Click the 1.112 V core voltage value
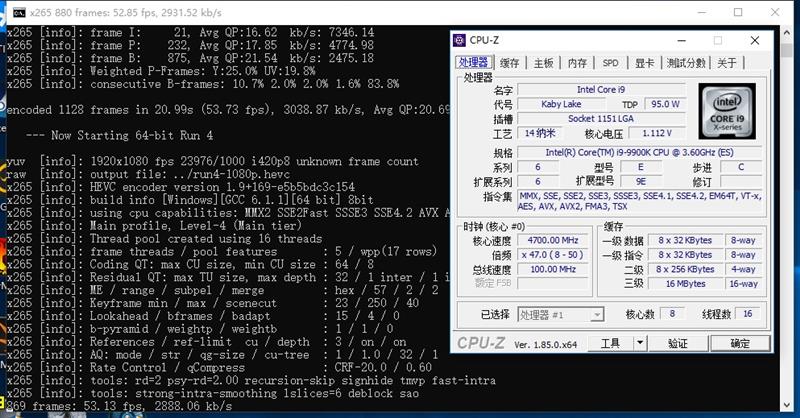 tap(657, 133)
